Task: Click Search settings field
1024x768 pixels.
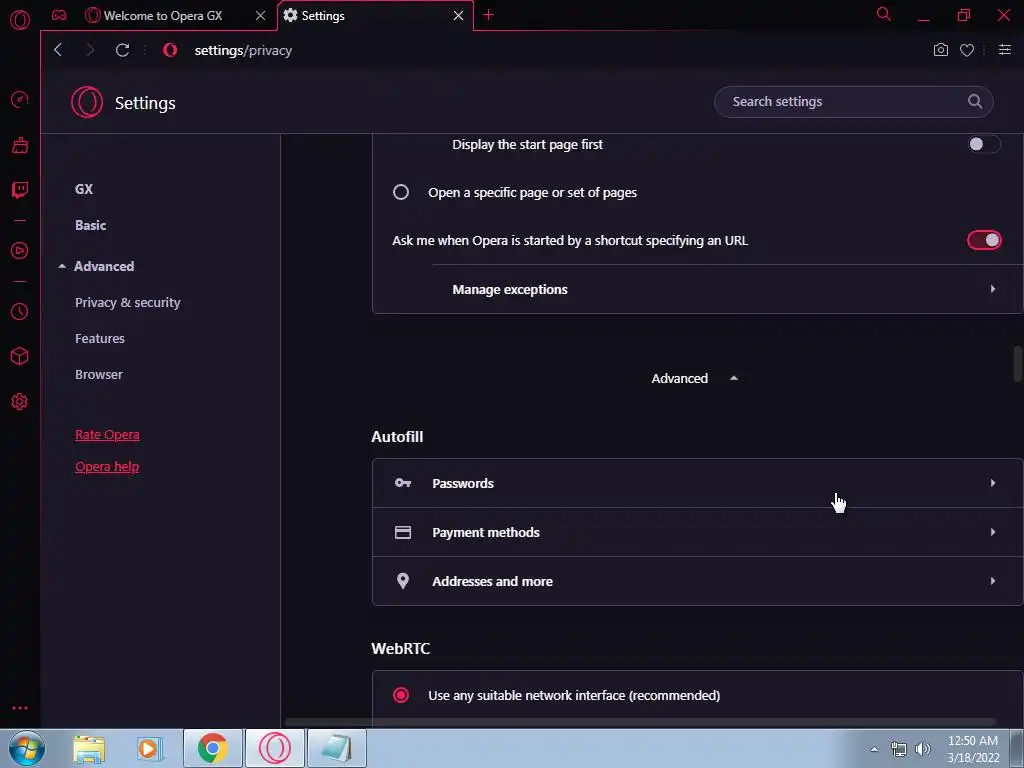Action: [x=854, y=102]
